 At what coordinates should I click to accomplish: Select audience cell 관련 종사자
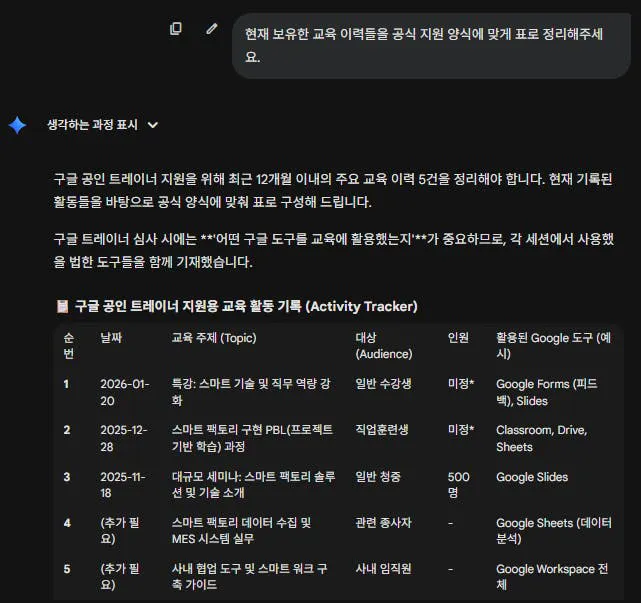383,522
